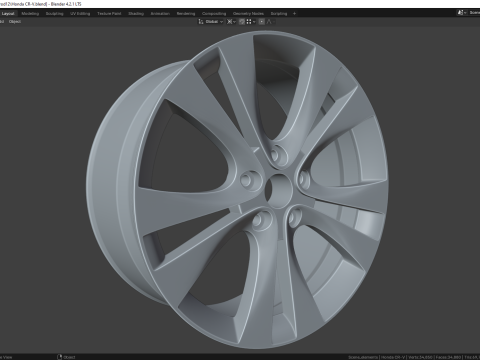Open Global transform orientation dropdown
This screenshot has width=480, height=360.
click(x=214, y=22)
